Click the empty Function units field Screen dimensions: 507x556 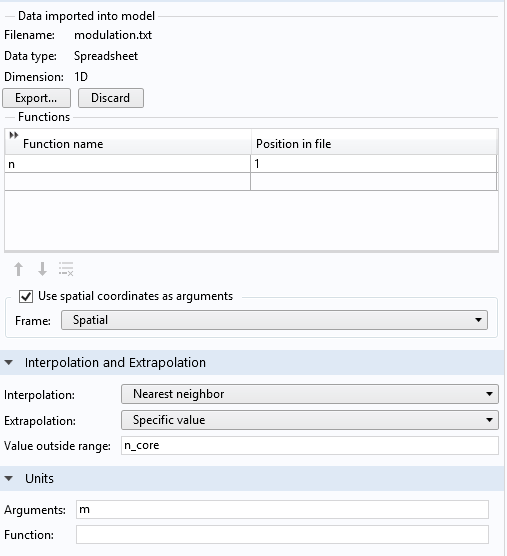[282, 534]
